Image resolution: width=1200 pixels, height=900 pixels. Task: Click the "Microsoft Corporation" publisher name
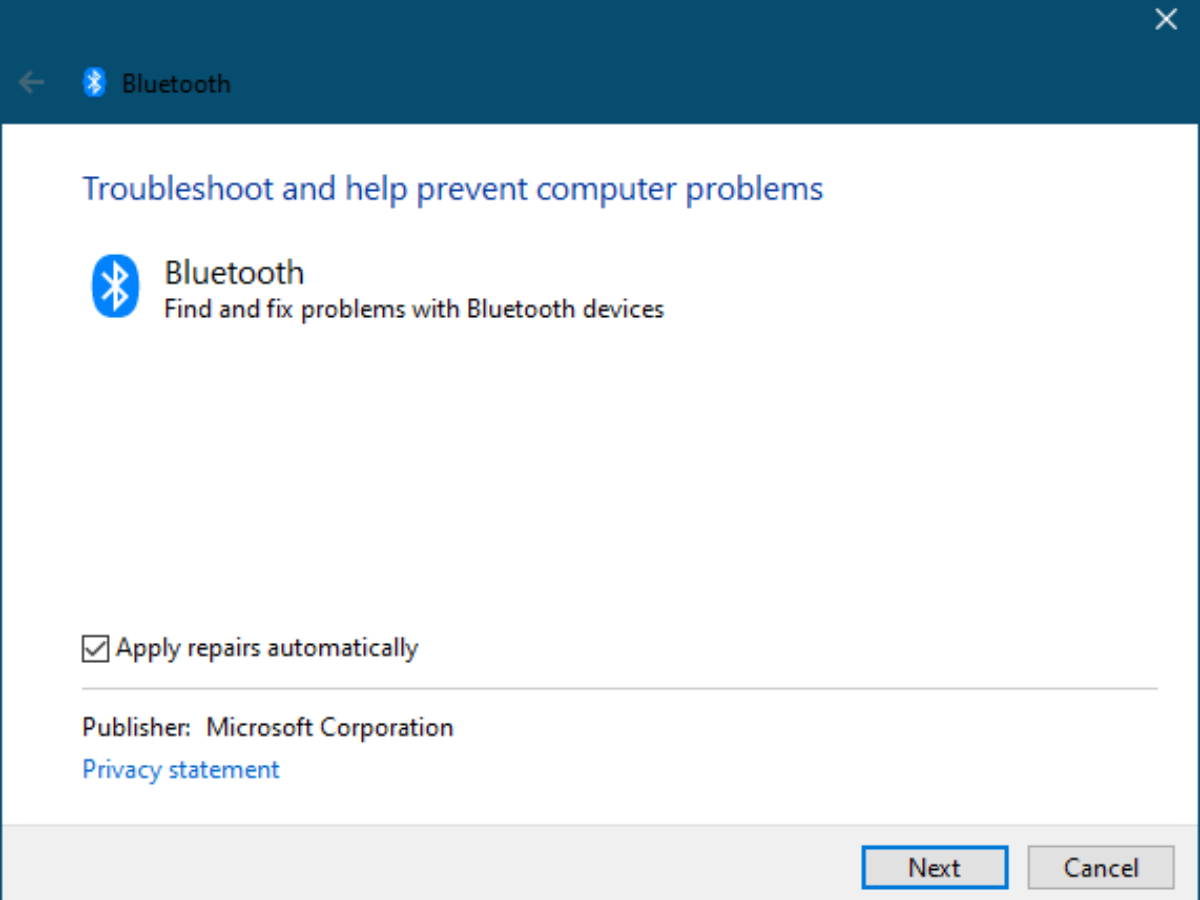[330, 727]
